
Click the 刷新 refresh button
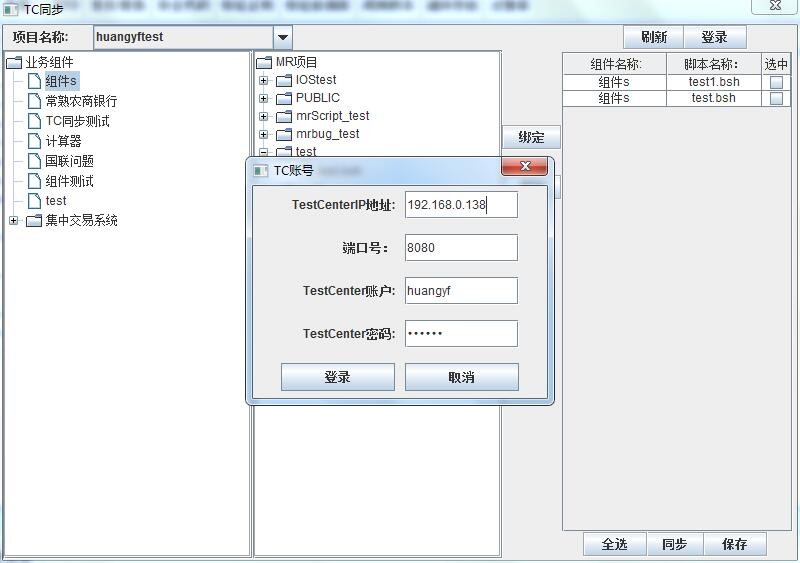coord(654,37)
